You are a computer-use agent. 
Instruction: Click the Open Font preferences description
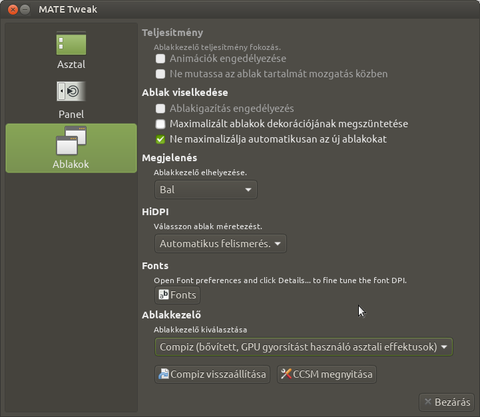[x=280, y=281]
